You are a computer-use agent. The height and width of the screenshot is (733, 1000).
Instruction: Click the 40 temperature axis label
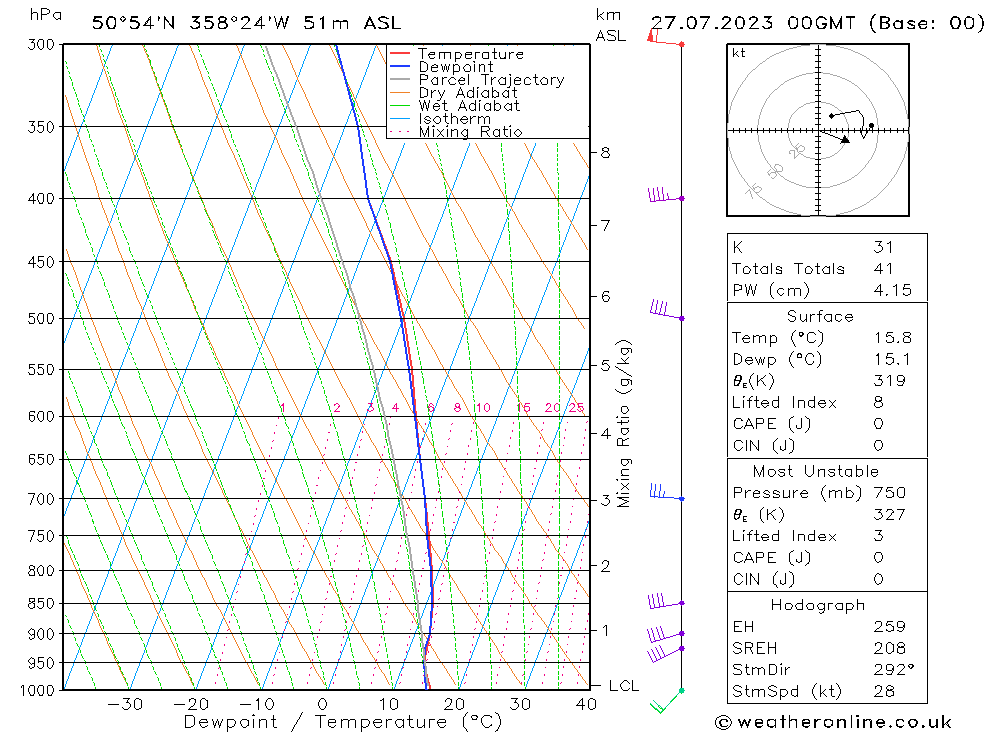point(586,704)
